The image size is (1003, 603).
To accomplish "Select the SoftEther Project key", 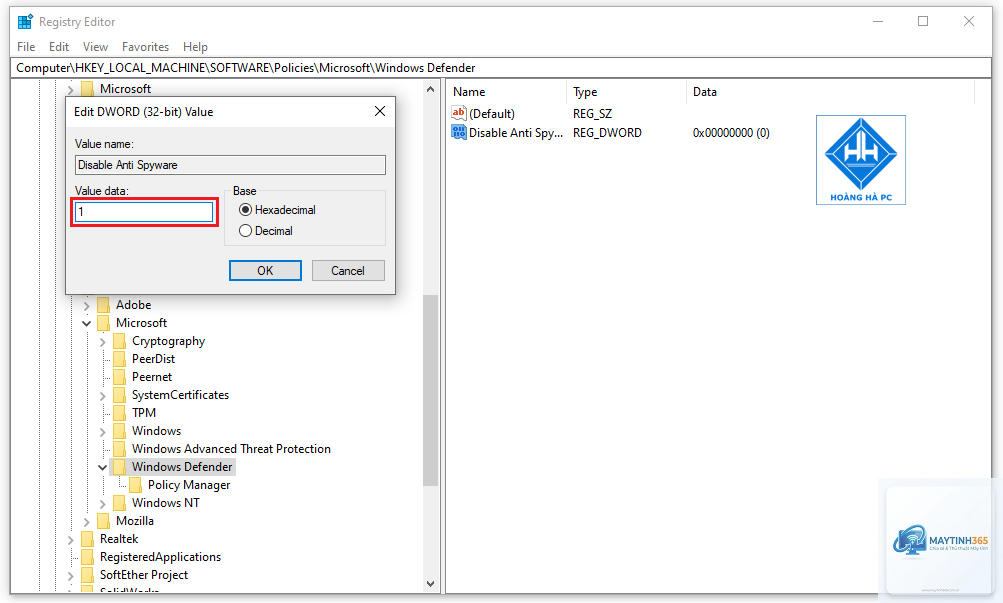I will coord(144,574).
